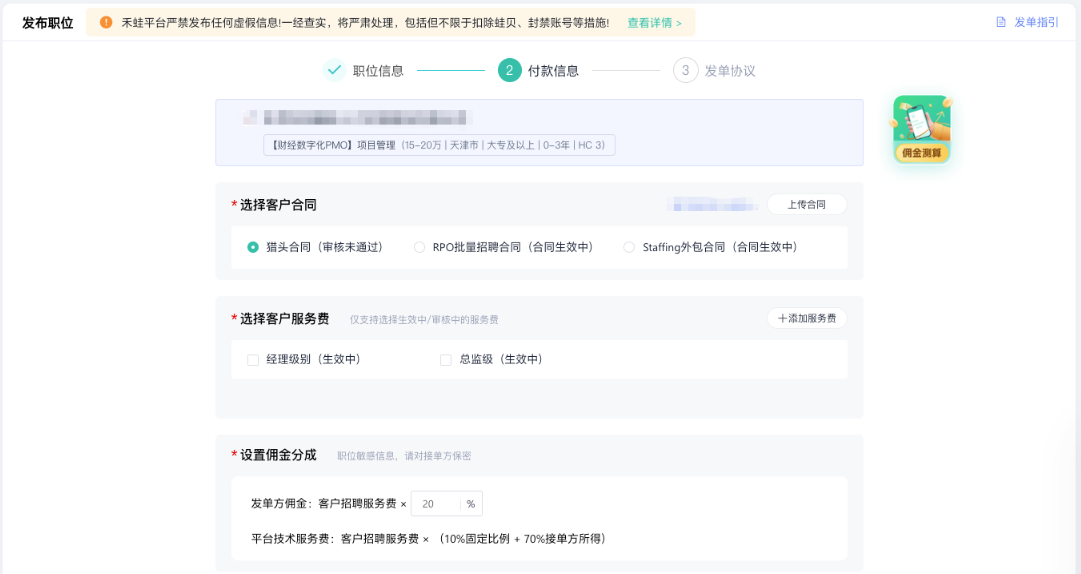Click the 财经数字化PMO job info tag
The width and height of the screenshot is (1081, 574).
(x=439, y=145)
